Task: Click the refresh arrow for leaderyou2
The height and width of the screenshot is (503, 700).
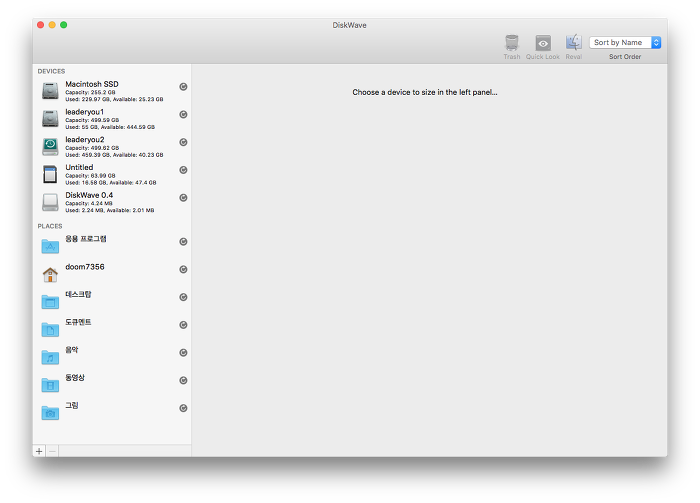Action: (x=183, y=142)
